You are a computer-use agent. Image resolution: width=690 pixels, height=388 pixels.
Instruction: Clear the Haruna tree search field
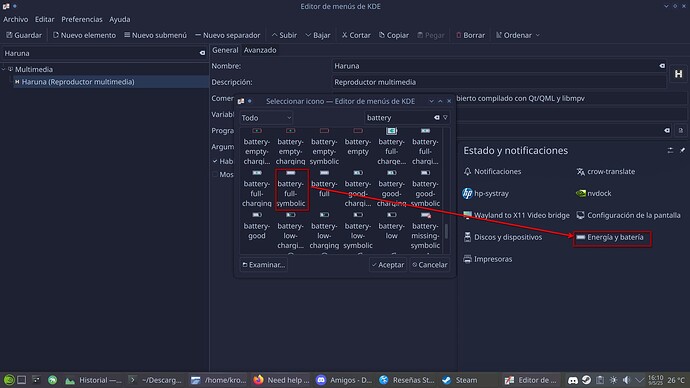click(202, 53)
